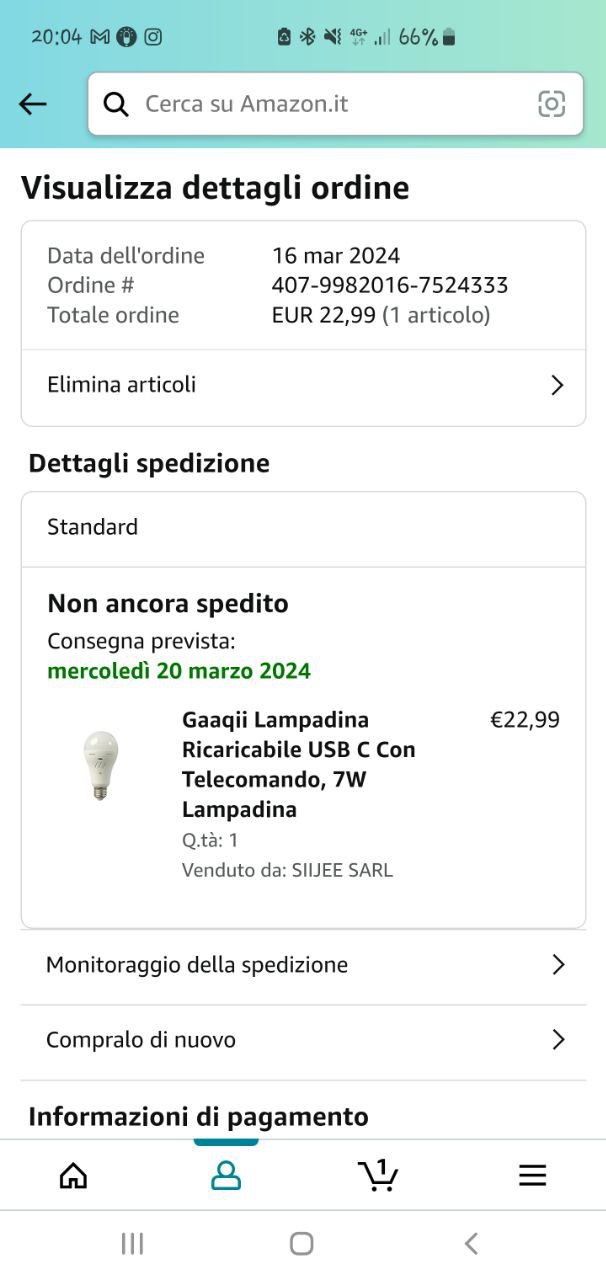606x1280 pixels.
Task: Open Gaaqii Lampadina product title
Action: click(298, 764)
